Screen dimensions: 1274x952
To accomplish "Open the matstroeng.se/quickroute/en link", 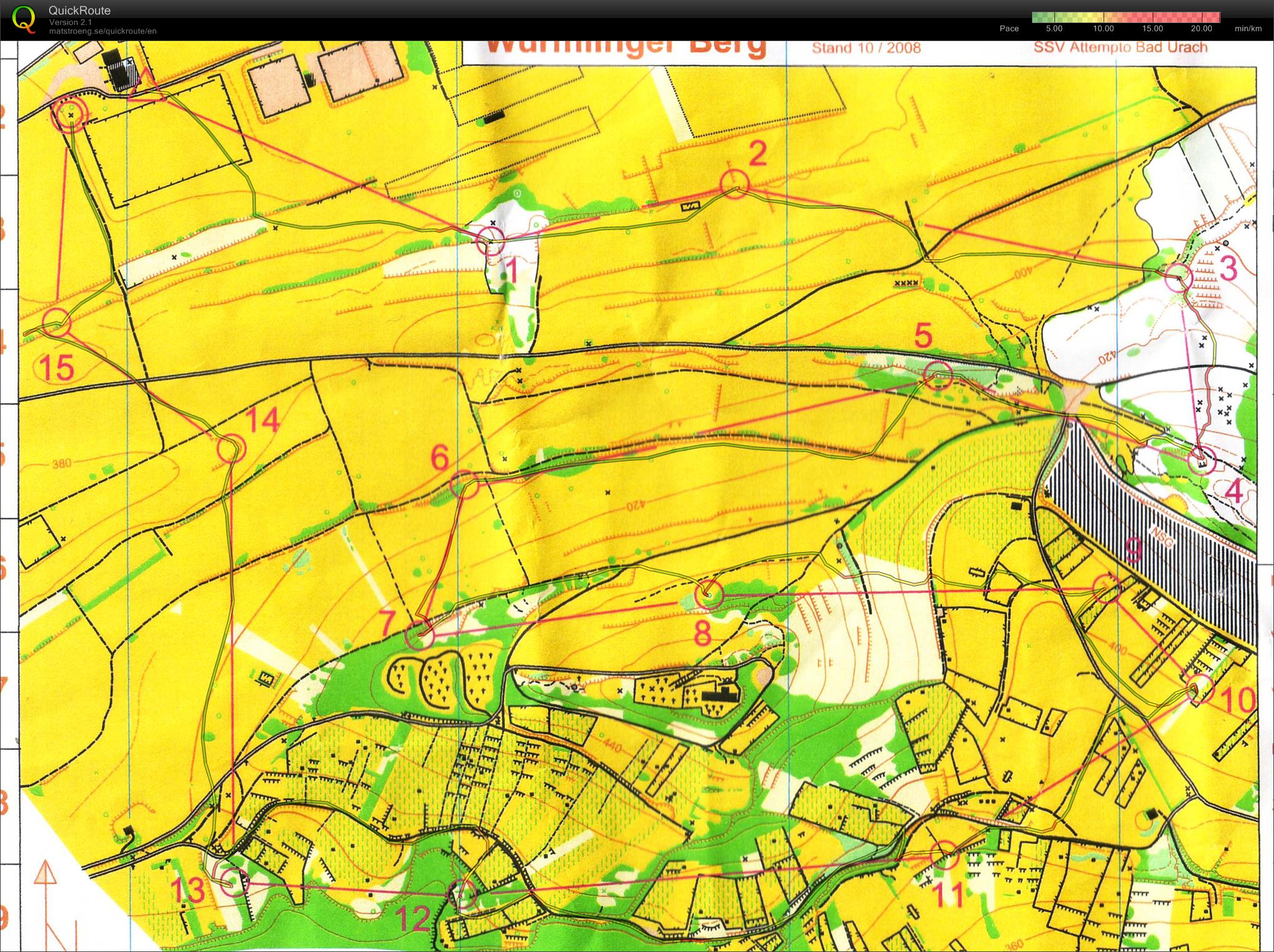I will 103,31.
